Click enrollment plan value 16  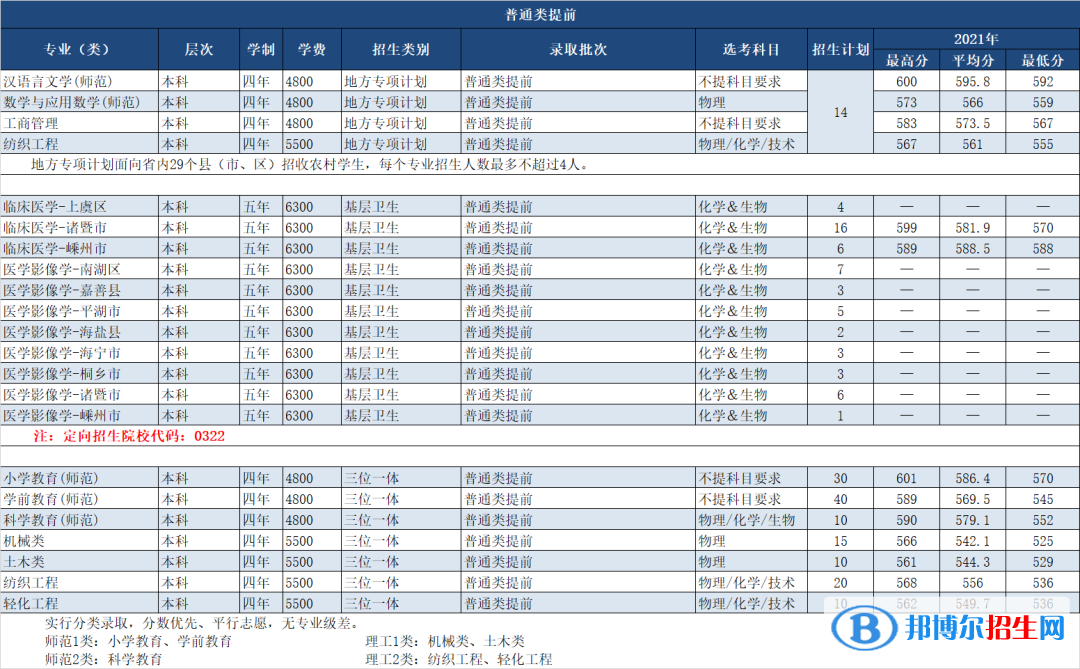[x=840, y=227]
